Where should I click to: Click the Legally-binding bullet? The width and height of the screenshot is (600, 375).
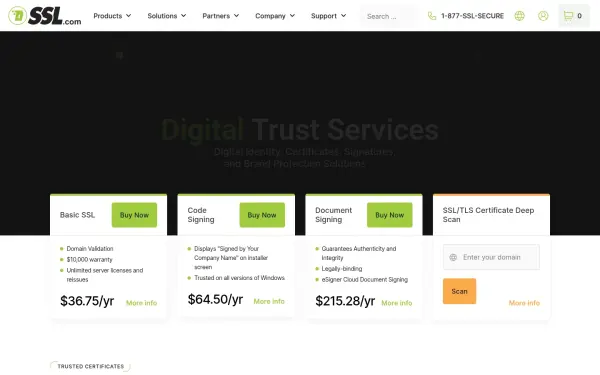342,269
